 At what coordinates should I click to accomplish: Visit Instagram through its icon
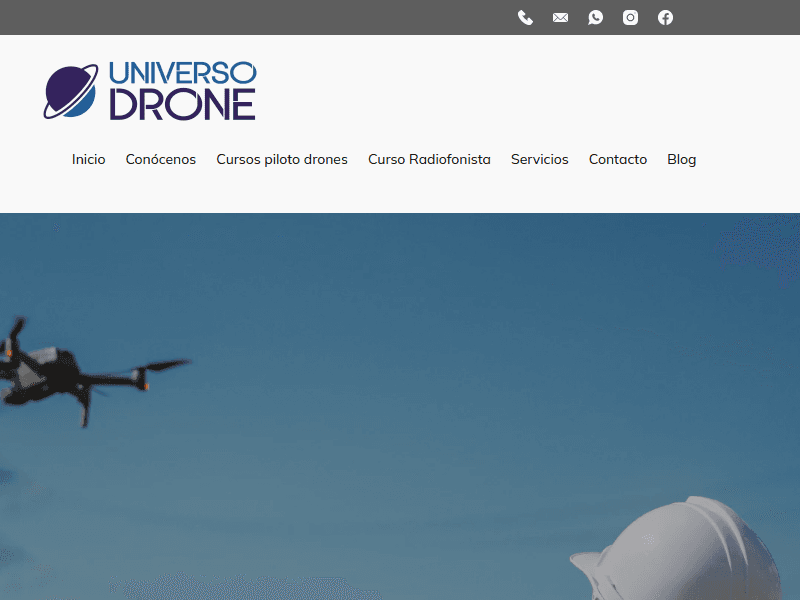(x=630, y=17)
